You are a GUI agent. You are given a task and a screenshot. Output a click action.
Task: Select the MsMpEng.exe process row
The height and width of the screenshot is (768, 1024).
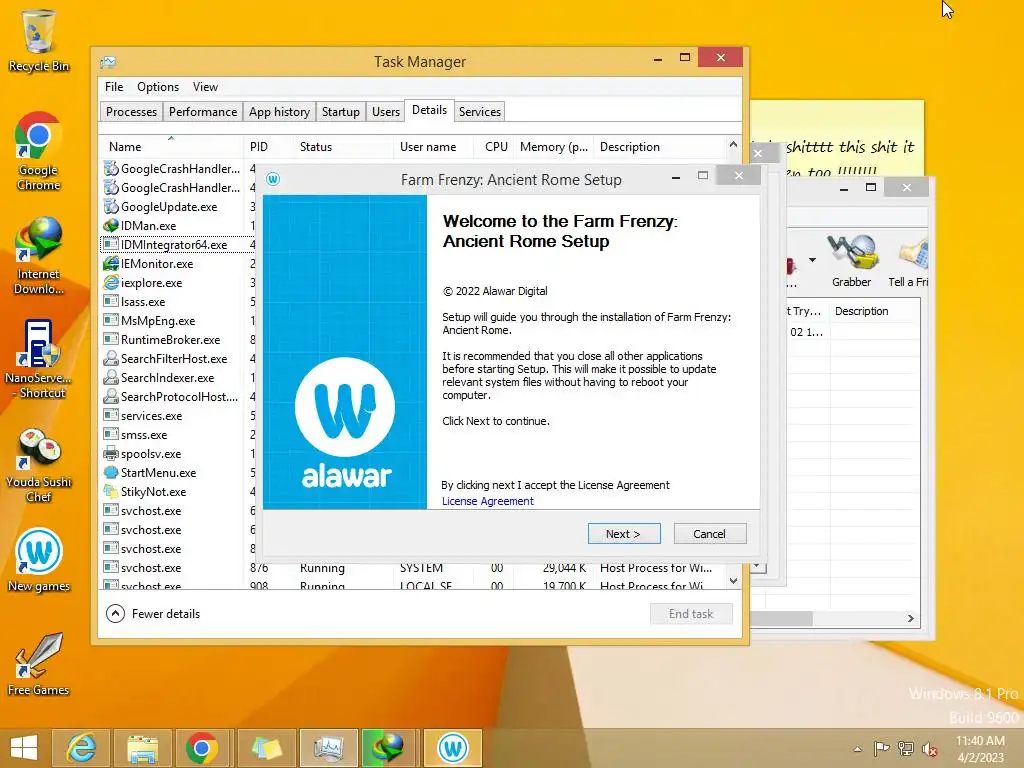(x=176, y=321)
